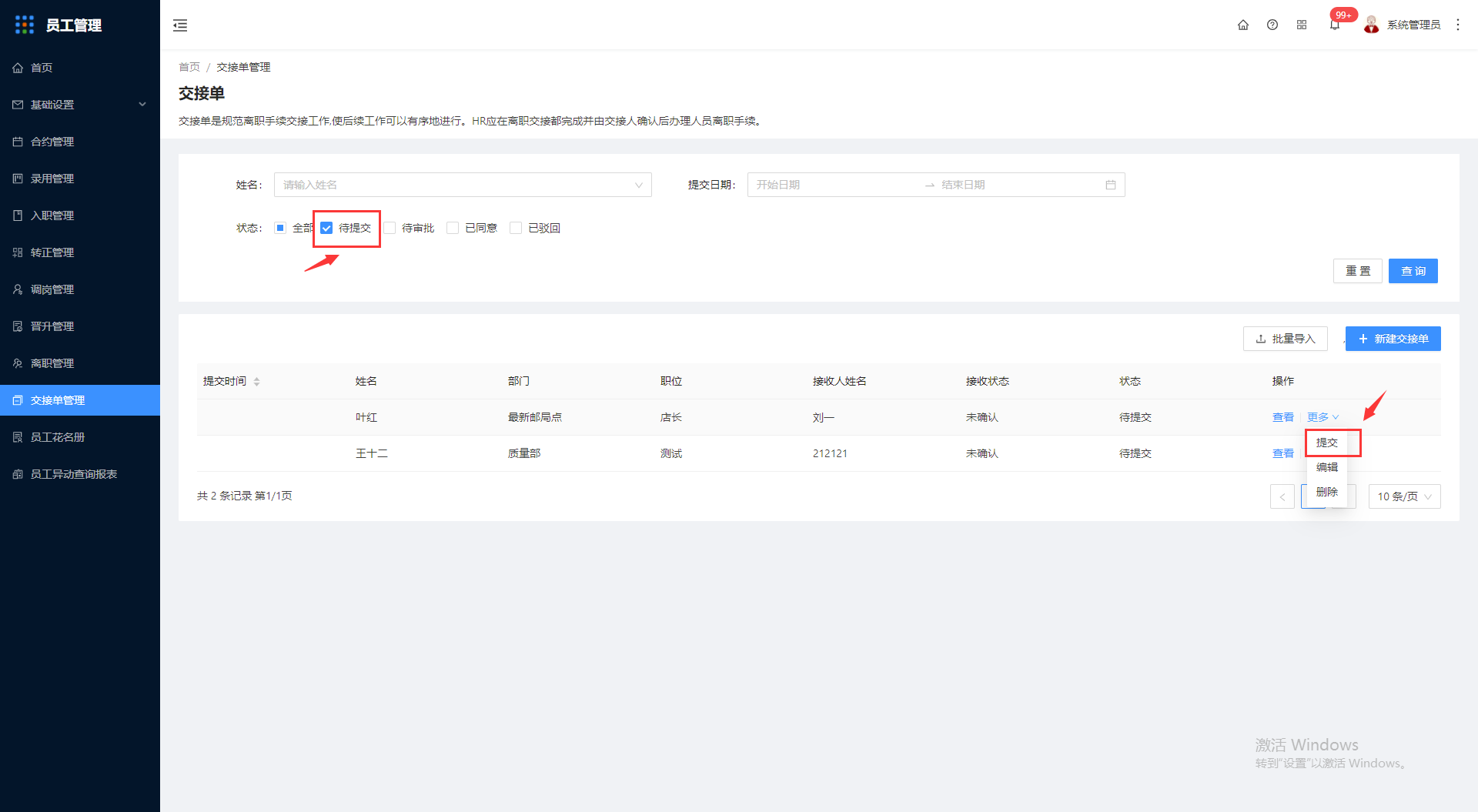Screen dimensions: 1478x812
Task: Go to 首页 in sidebar
Action: pos(80,68)
